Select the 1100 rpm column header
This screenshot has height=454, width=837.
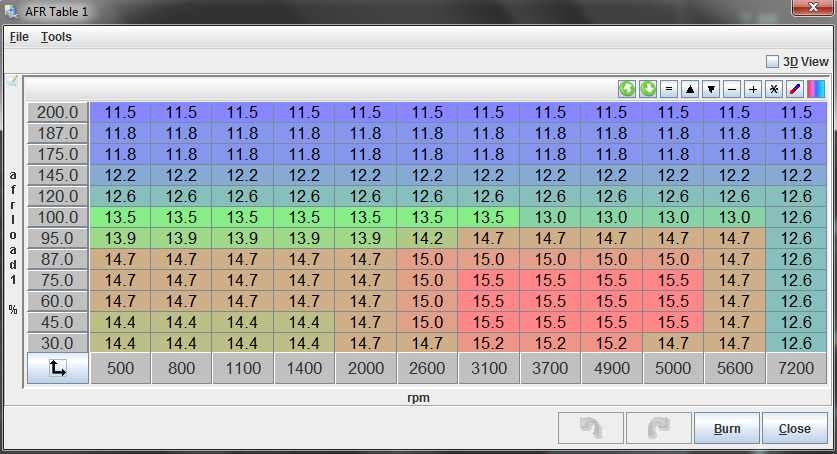click(x=243, y=368)
